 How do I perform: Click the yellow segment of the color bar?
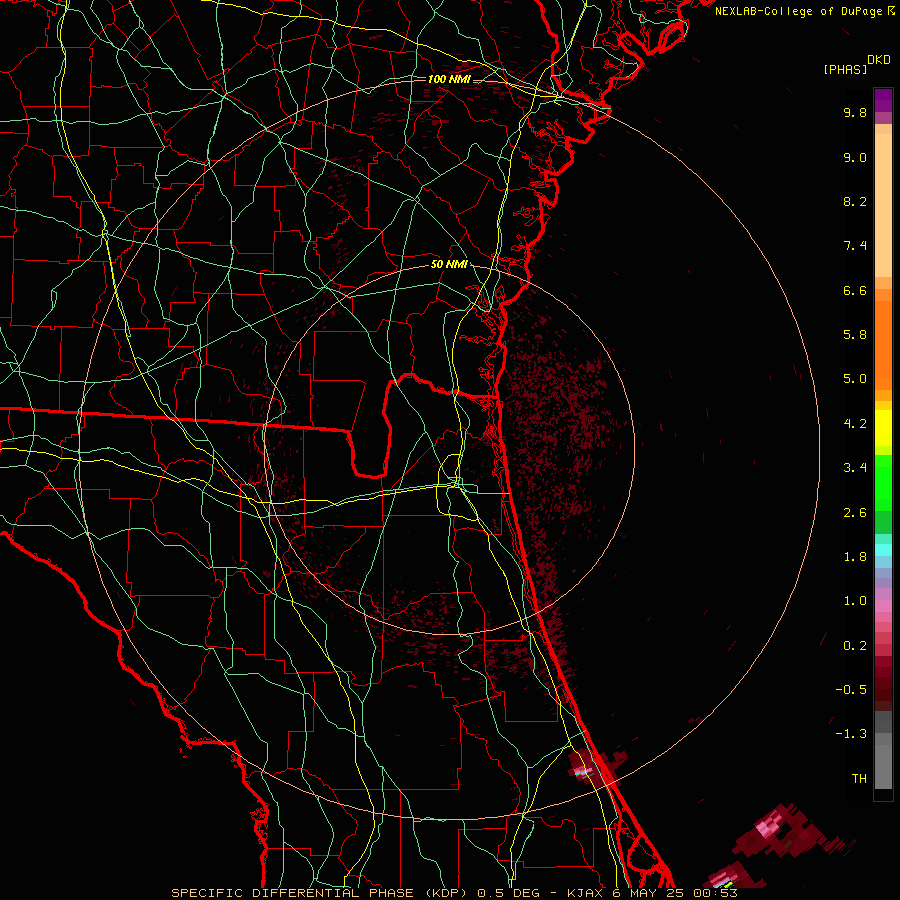(883, 428)
